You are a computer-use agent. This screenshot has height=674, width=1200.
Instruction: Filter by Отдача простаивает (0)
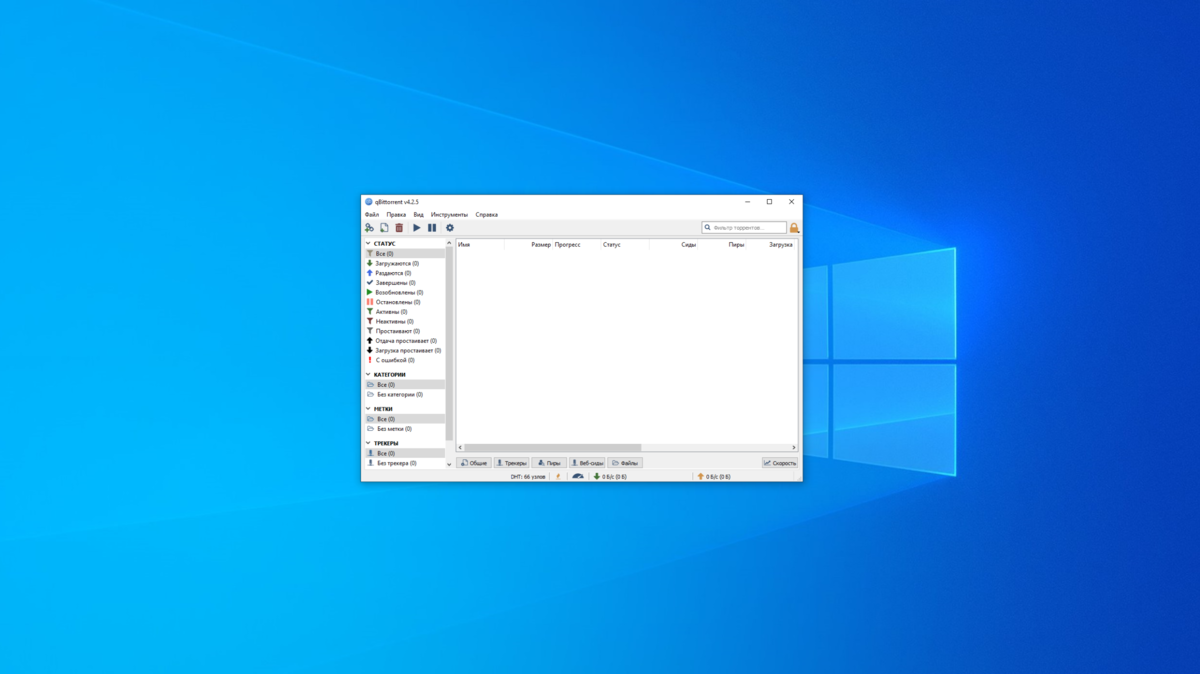(404, 341)
